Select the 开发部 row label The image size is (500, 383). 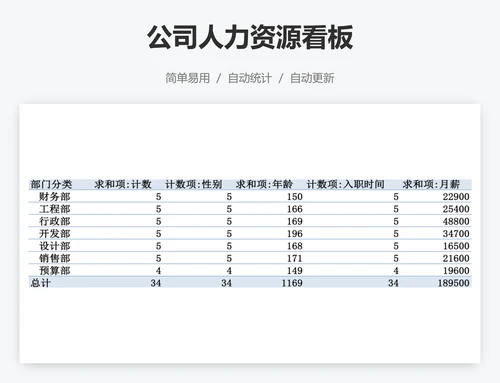[55, 234]
